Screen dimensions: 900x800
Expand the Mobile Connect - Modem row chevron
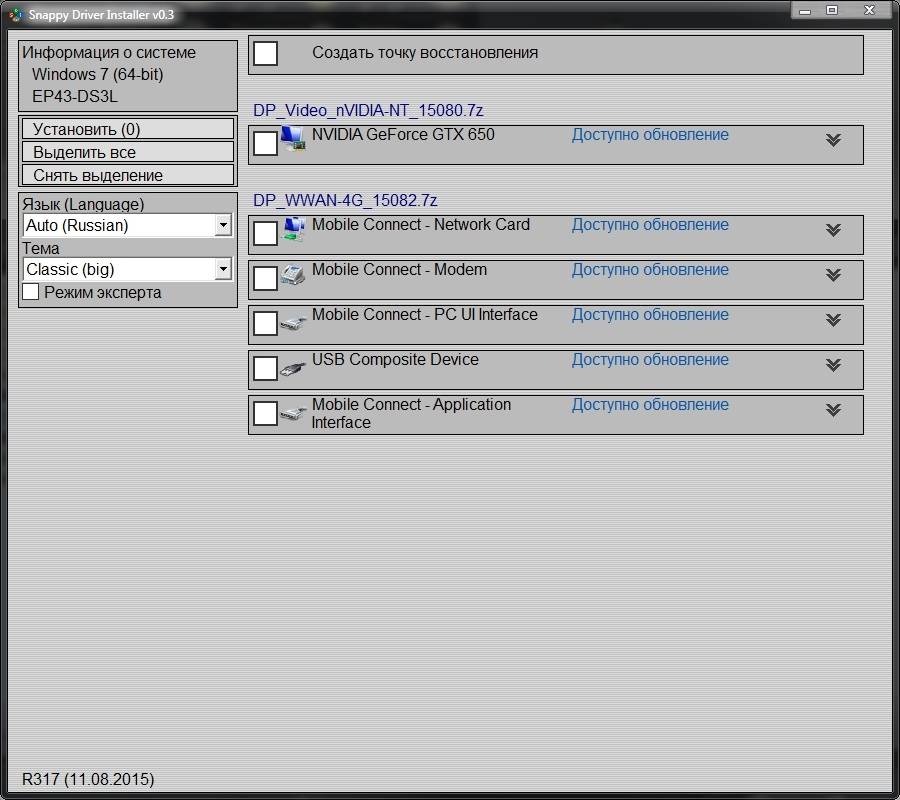pos(833,274)
